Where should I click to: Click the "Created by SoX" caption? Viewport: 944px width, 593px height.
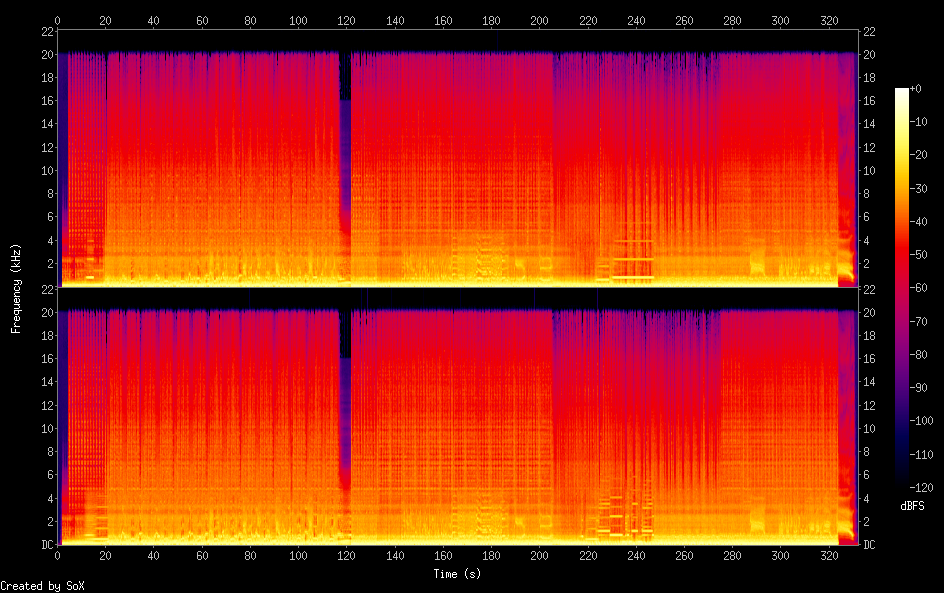click(42, 586)
